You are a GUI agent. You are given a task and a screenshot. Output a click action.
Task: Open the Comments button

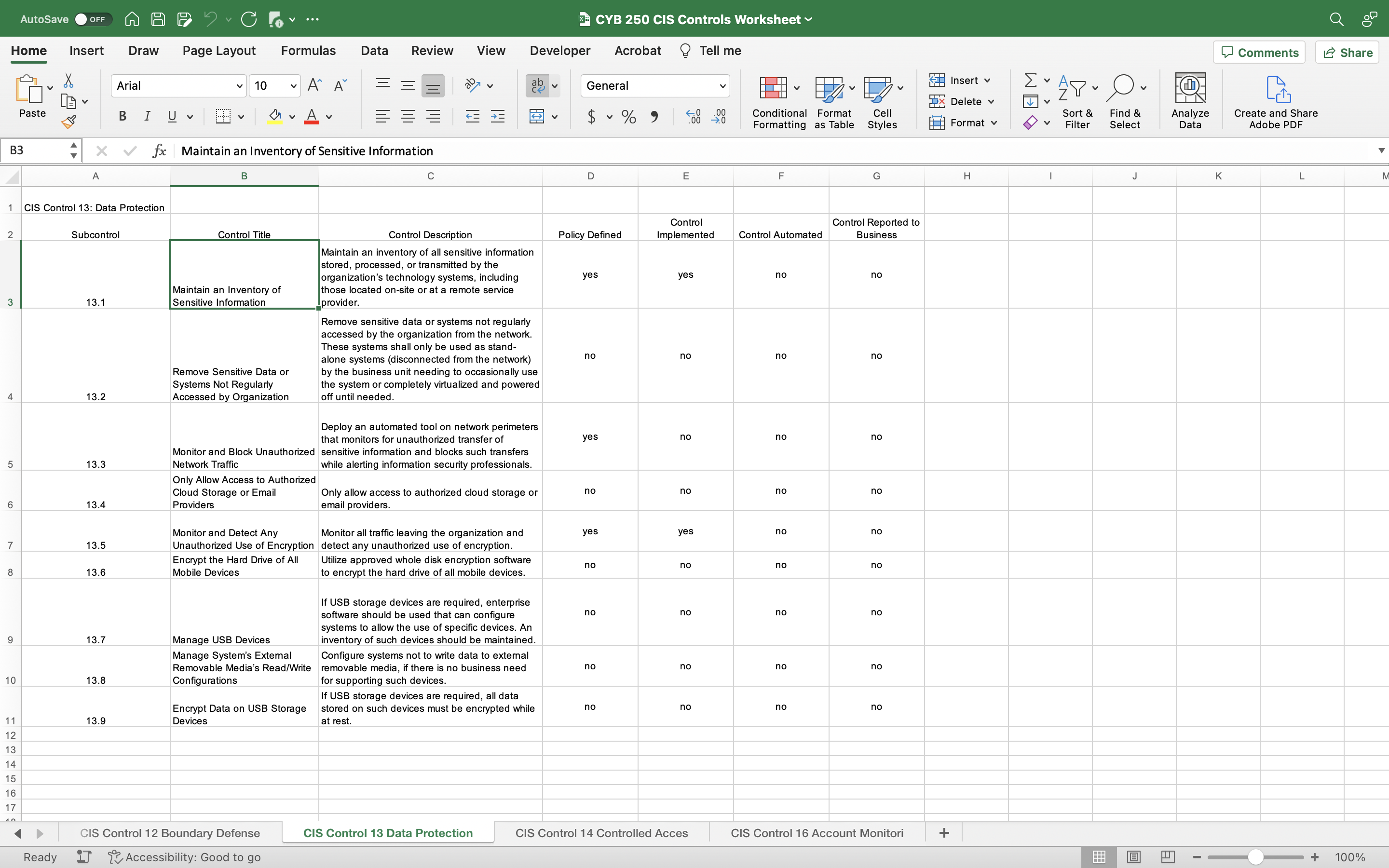pos(1259,52)
